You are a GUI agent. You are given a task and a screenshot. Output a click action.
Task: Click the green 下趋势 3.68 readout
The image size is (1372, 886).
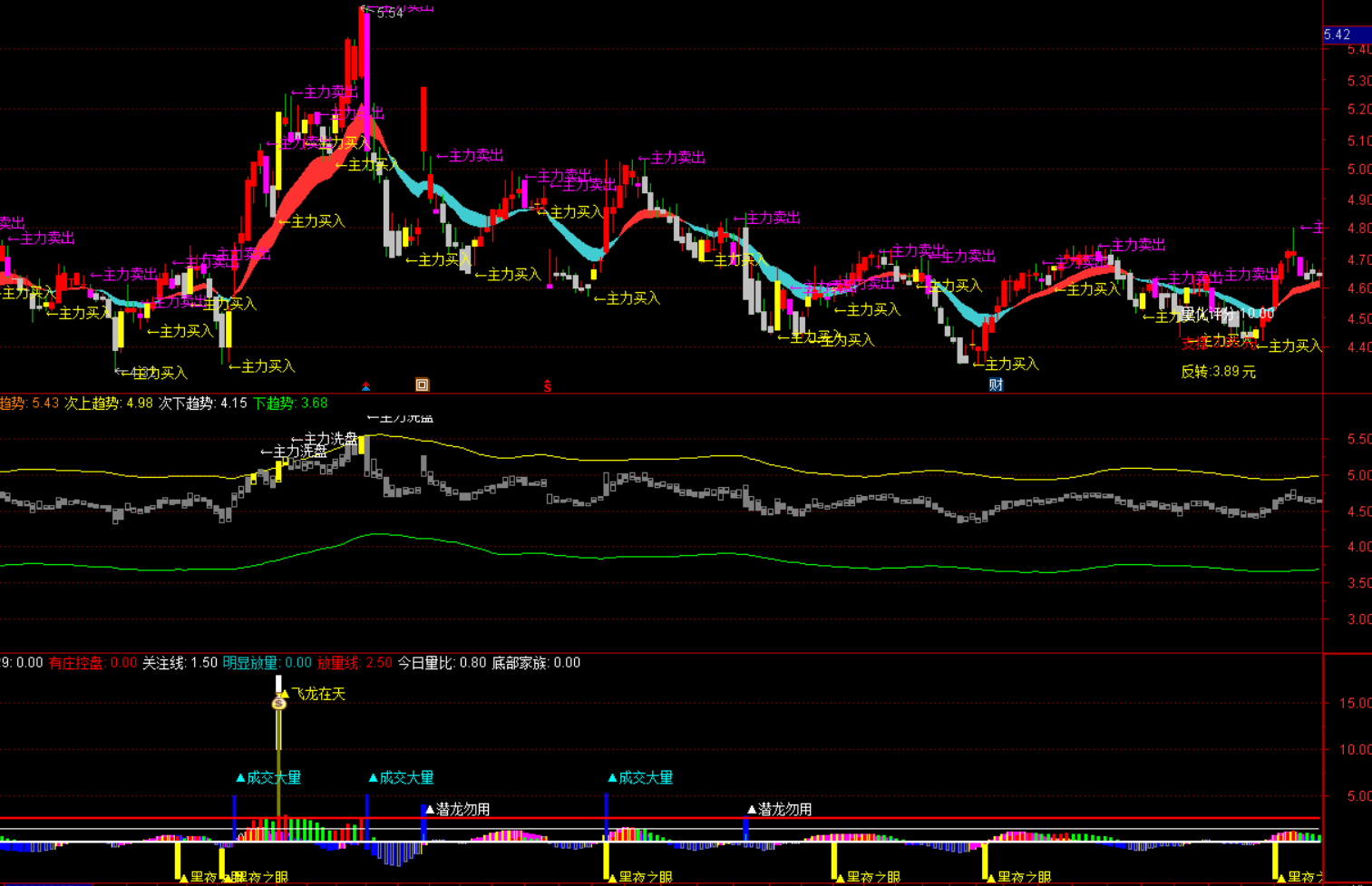[x=290, y=403]
